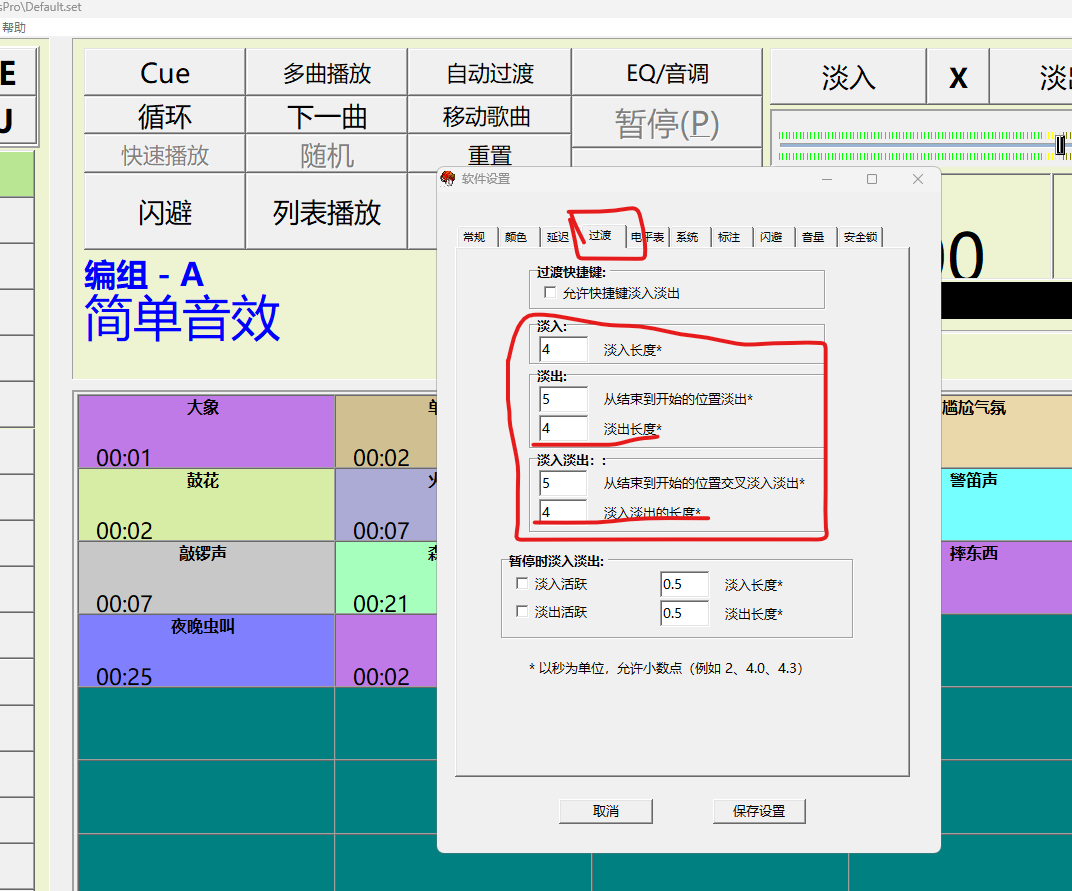The height and width of the screenshot is (891, 1072).
Task: Toggle the 淡出活跃 checkbox
Action: (522, 611)
